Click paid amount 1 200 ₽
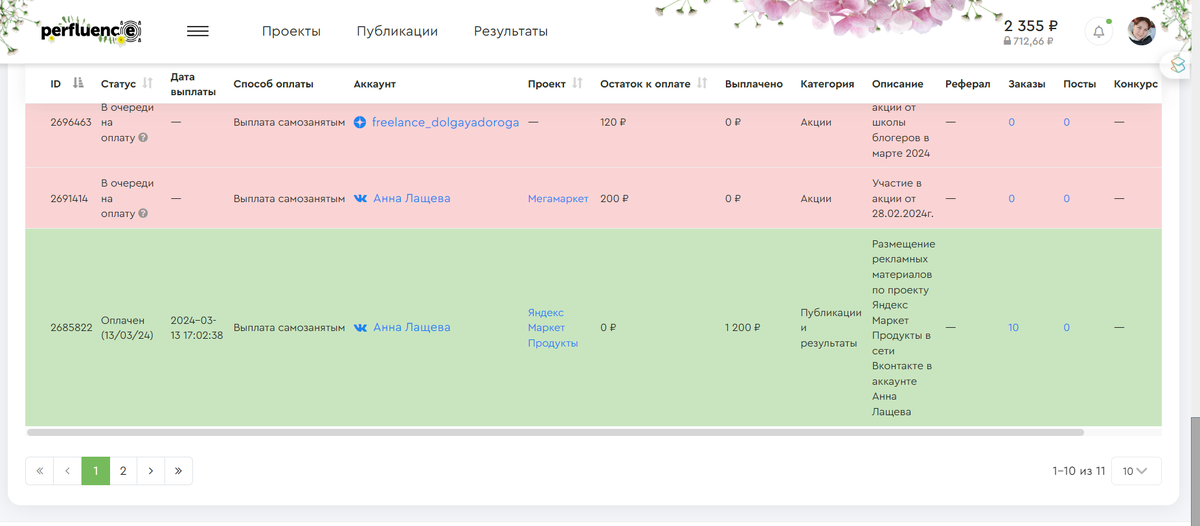The height and width of the screenshot is (526, 1200). (x=742, y=327)
